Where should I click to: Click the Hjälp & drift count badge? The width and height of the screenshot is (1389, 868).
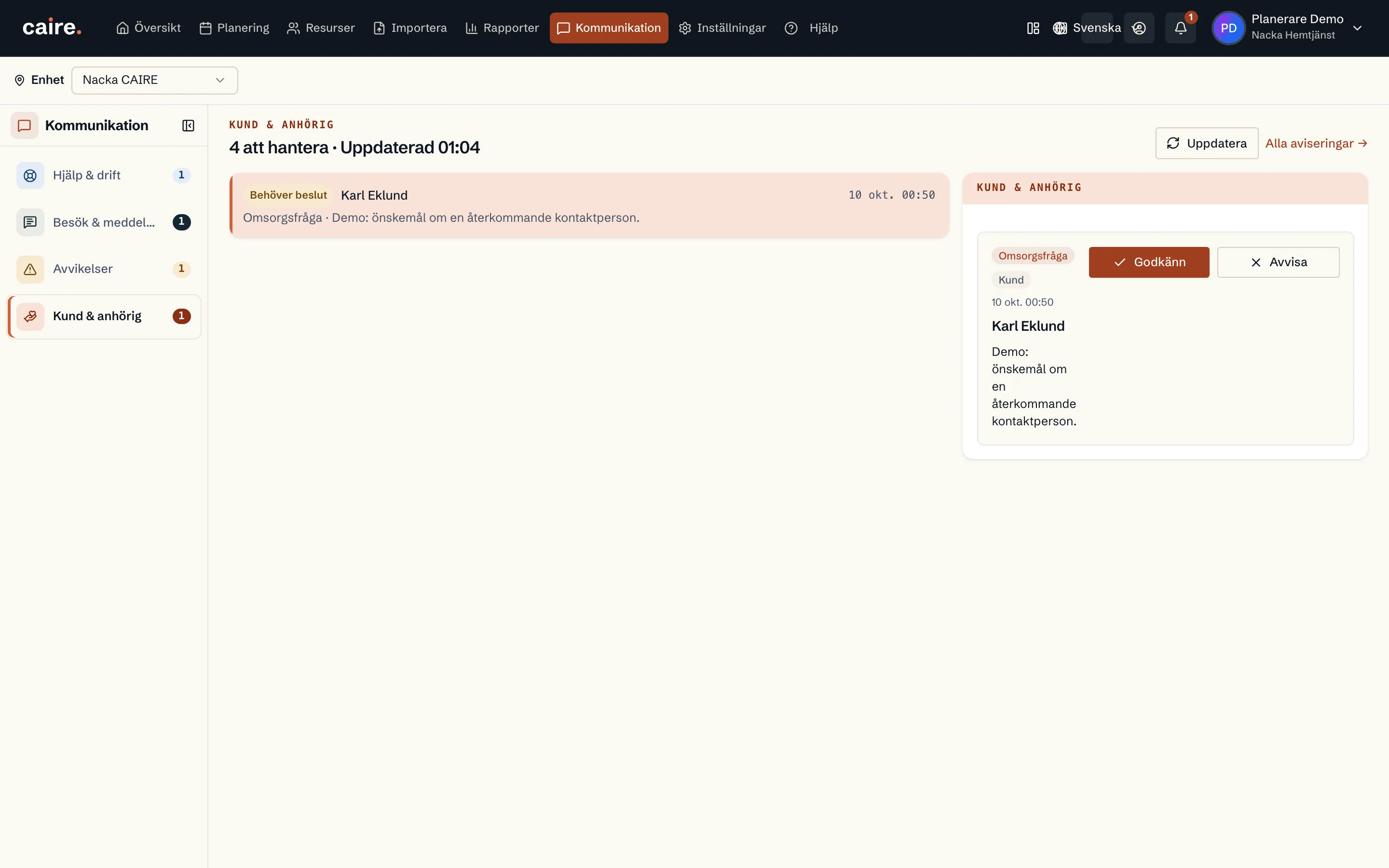click(x=181, y=175)
